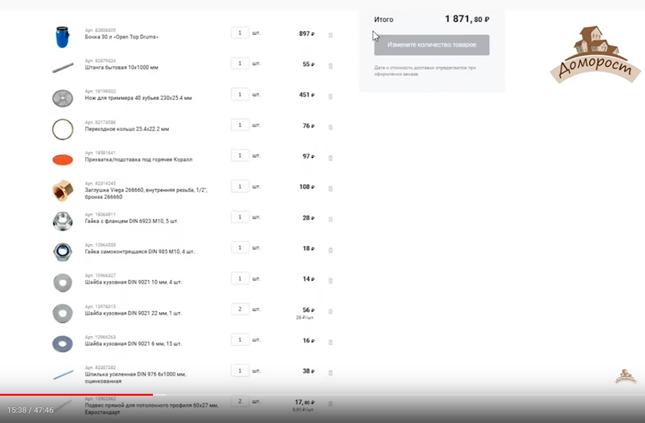Viewport: 645px width, 423px height.
Task: Trash the DIN 976 threaded stud item
Action: coord(331,373)
